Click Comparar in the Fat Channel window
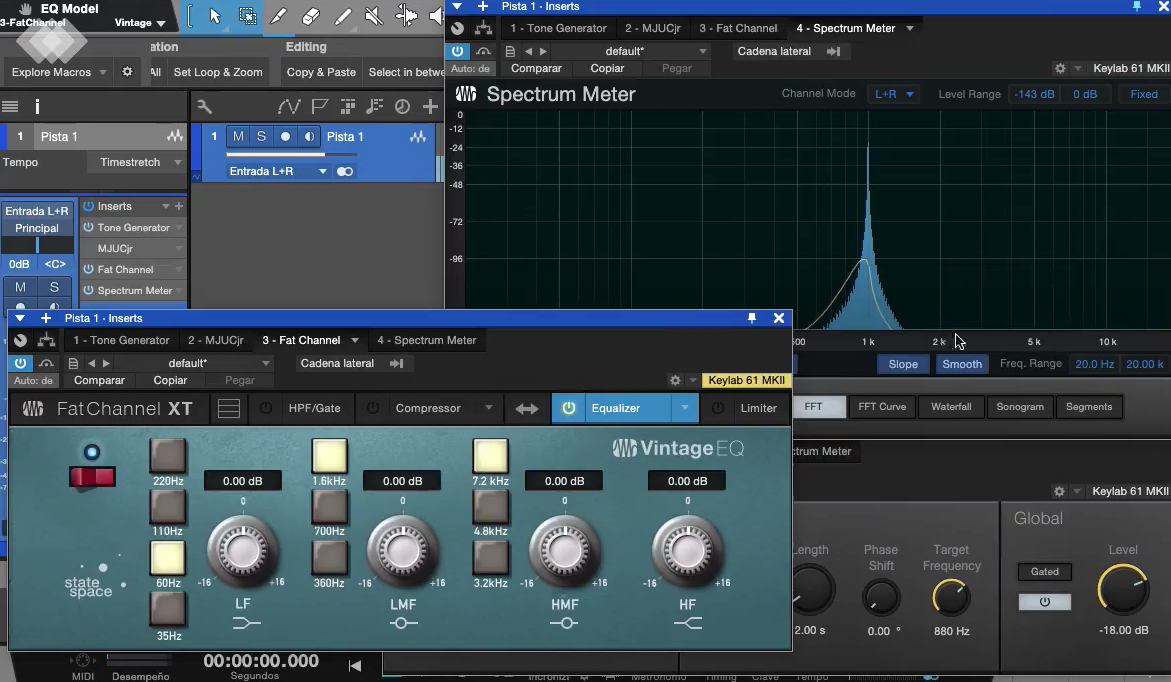 point(99,380)
